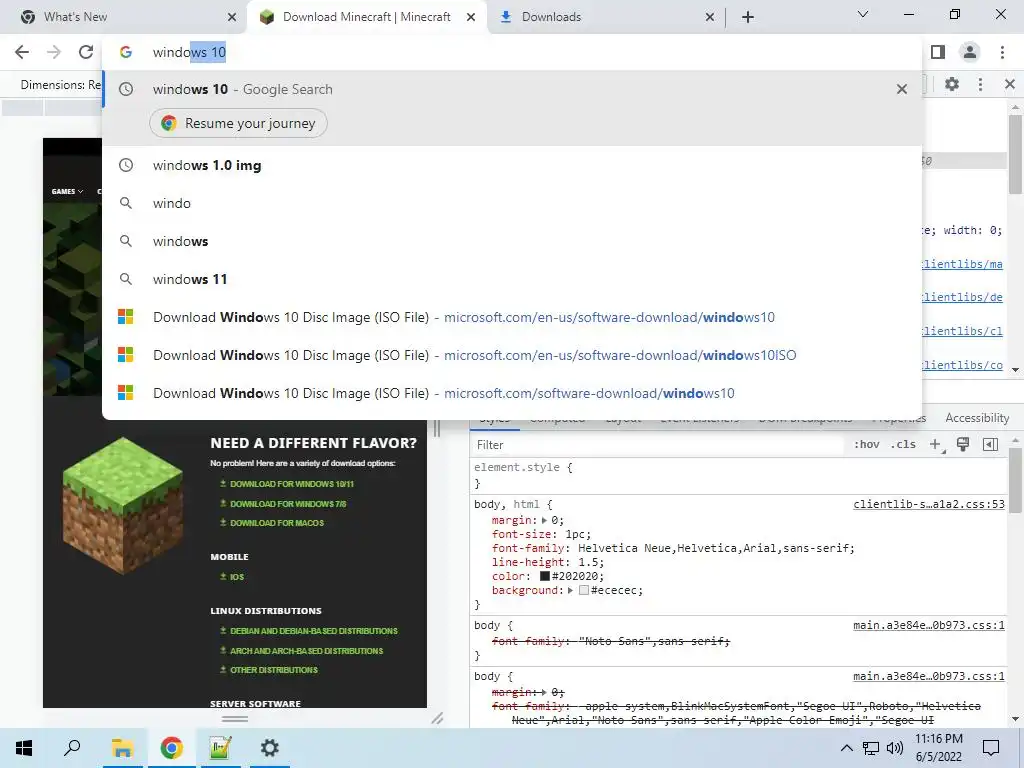Toggle the rendering emulations paintbrush icon

pos(963,445)
